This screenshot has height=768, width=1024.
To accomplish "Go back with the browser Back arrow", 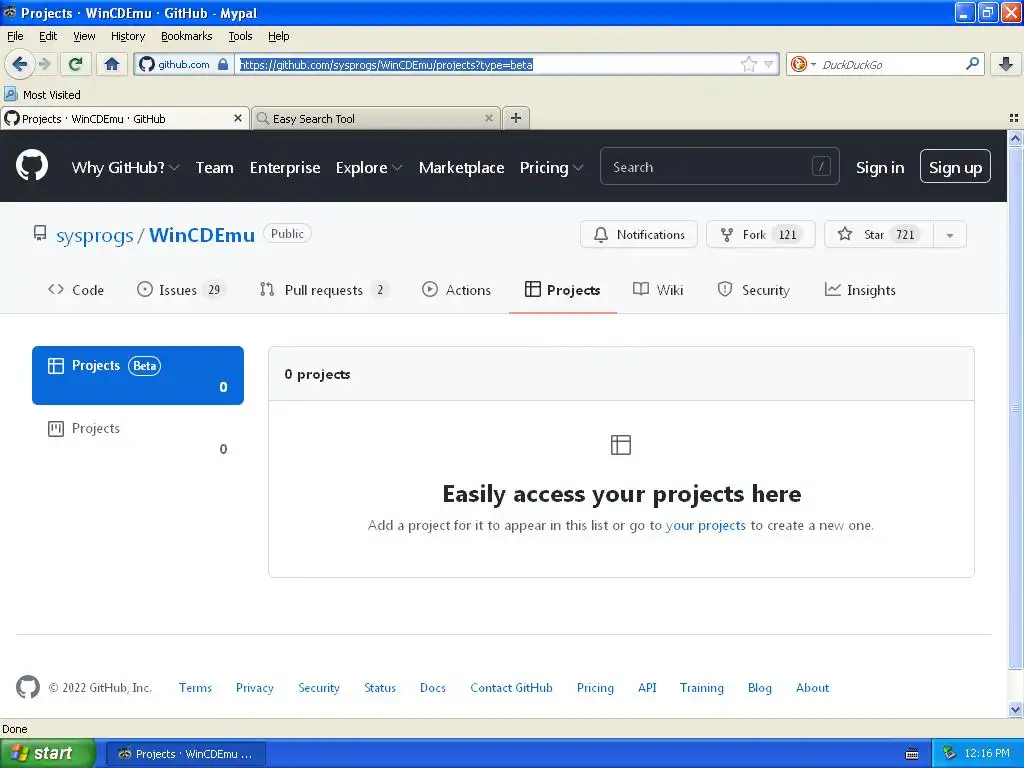I will point(20,64).
